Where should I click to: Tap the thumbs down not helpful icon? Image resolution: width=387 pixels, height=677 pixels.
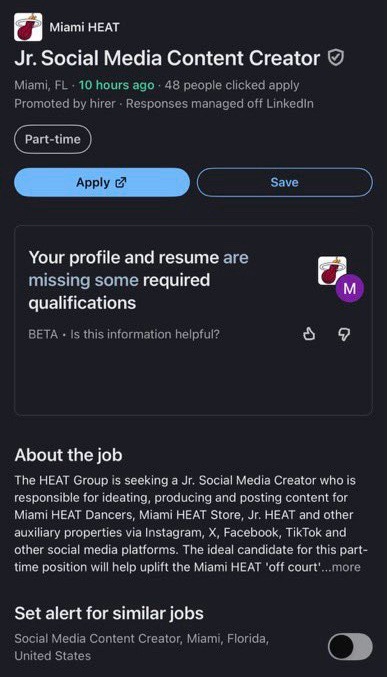pyautogui.click(x=344, y=334)
